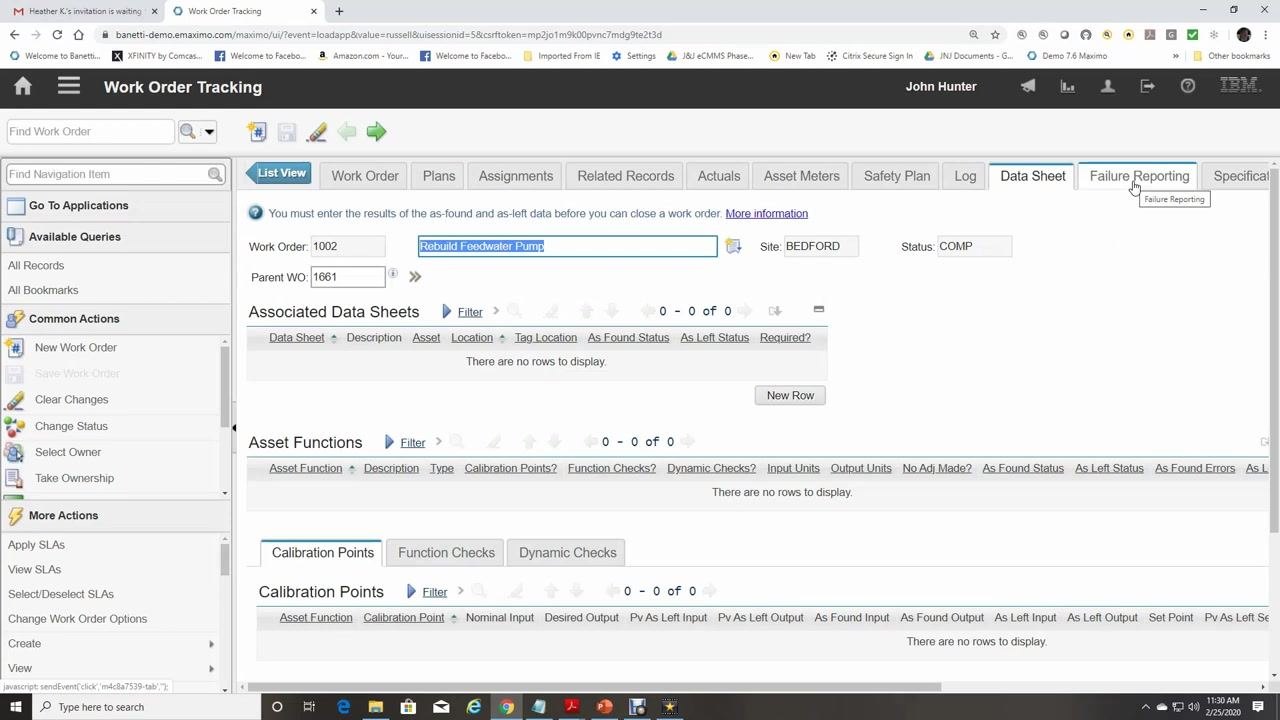Open the Asset Meters tab

click(802, 176)
